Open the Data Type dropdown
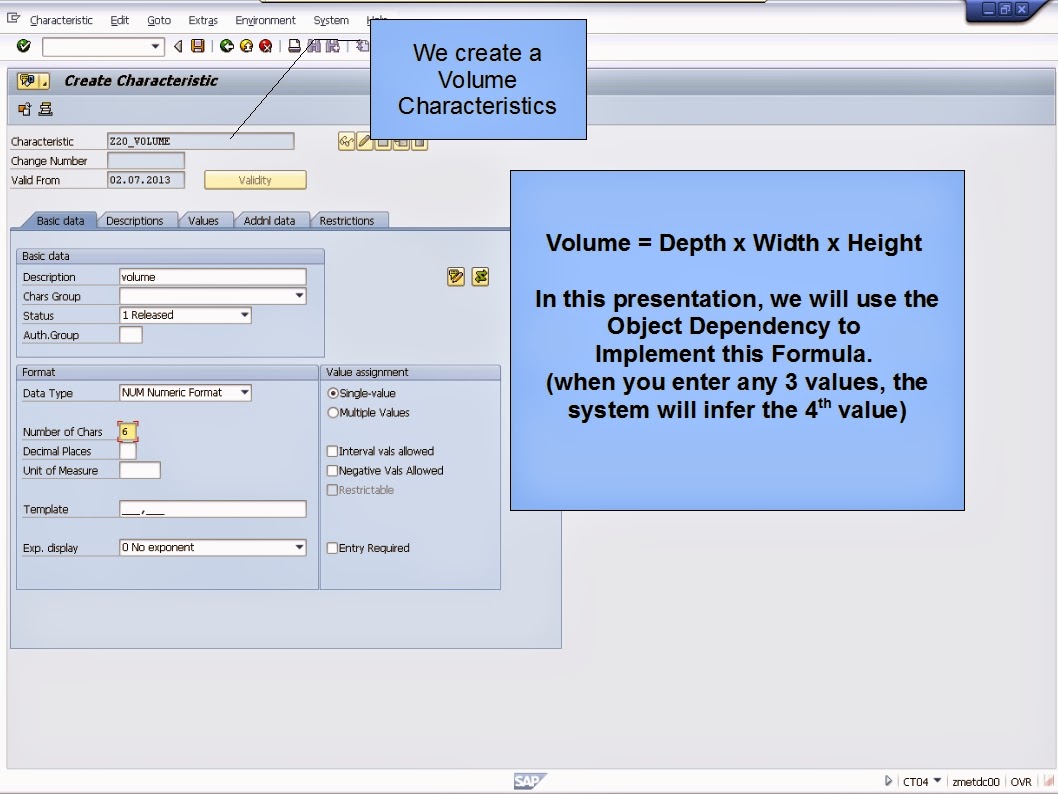 [244, 392]
